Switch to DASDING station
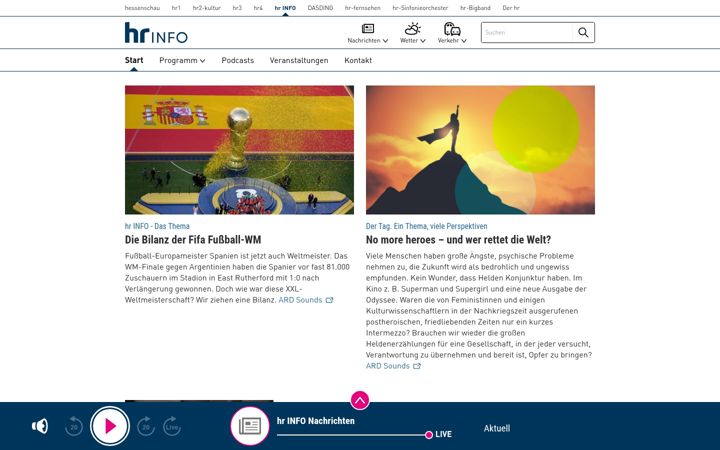This screenshot has height=450, width=720. 321,8
